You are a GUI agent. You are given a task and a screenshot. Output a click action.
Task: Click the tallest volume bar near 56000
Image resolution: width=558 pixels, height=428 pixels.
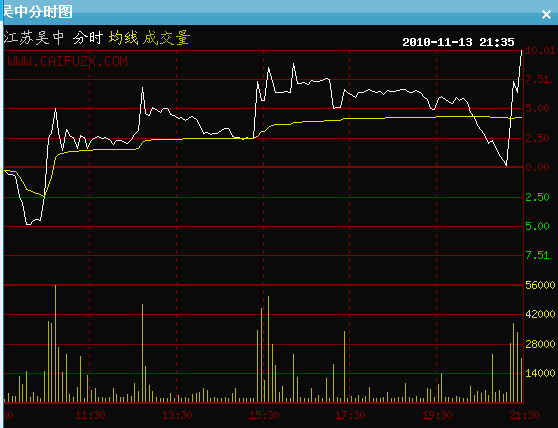pos(56,343)
